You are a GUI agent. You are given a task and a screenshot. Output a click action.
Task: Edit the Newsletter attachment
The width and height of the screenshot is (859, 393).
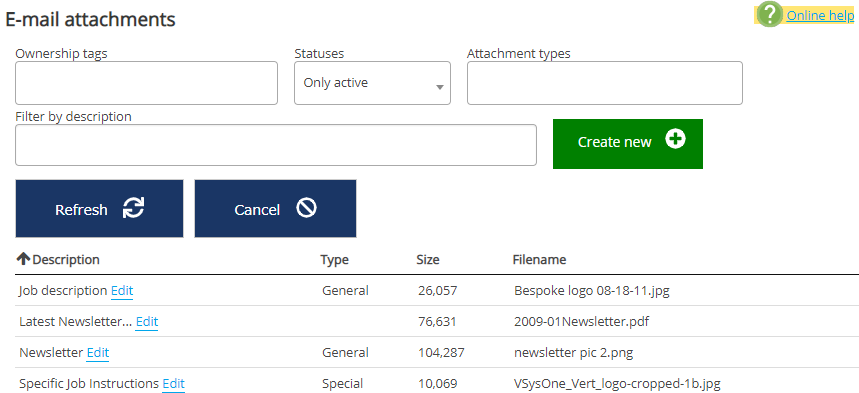point(98,352)
